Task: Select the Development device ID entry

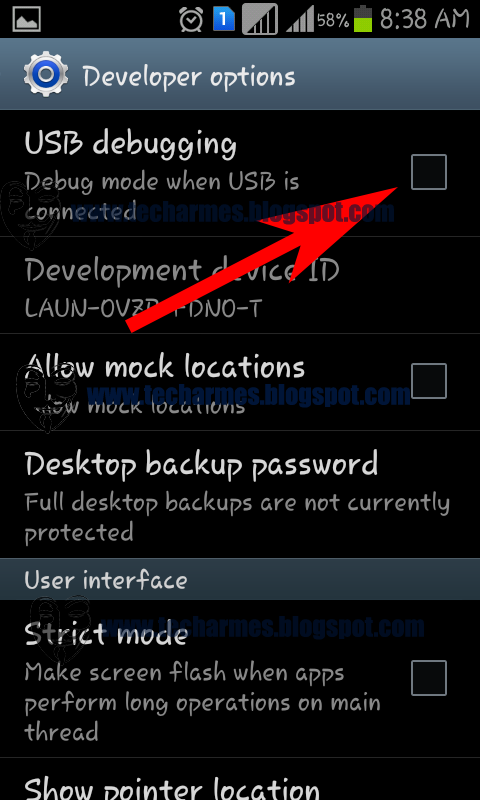Action: [240, 285]
